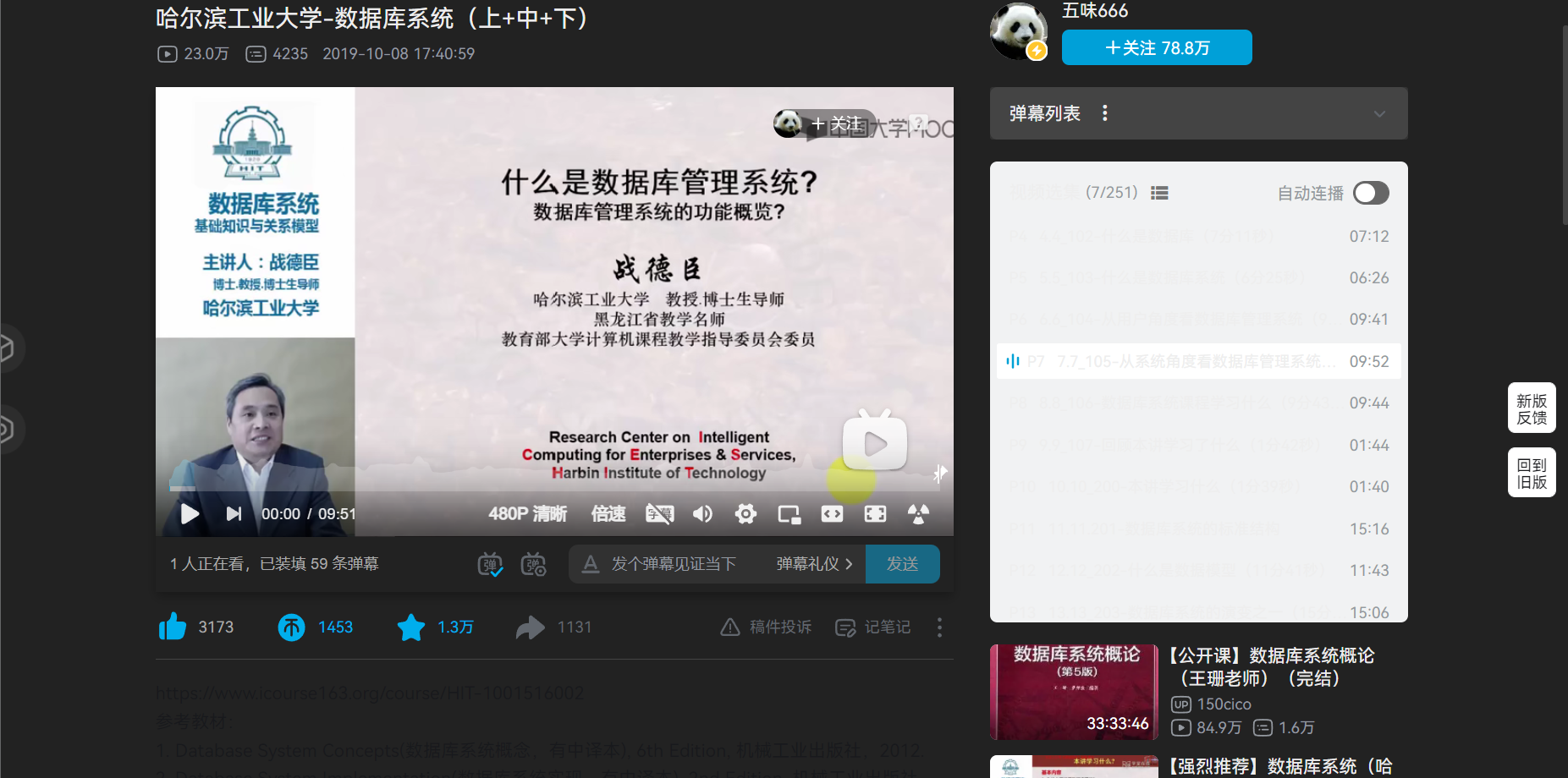Open the 150cico uploader link
Screen dimensions: 1568x778
point(1224,704)
